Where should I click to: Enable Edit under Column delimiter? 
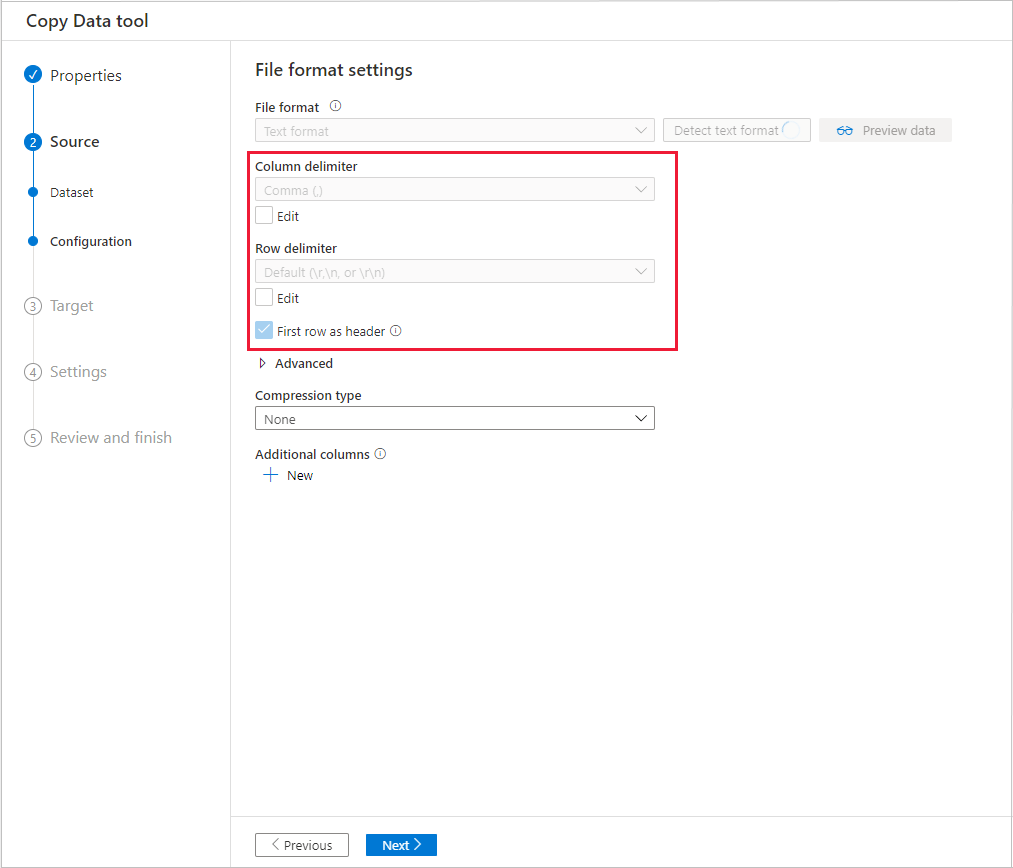click(x=264, y=214)
